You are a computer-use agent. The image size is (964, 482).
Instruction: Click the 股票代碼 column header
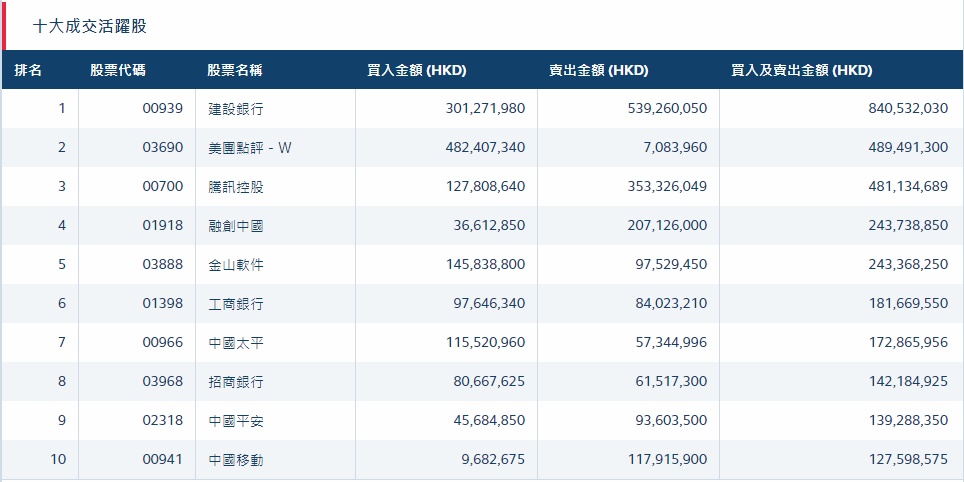[x=117, y=70]
